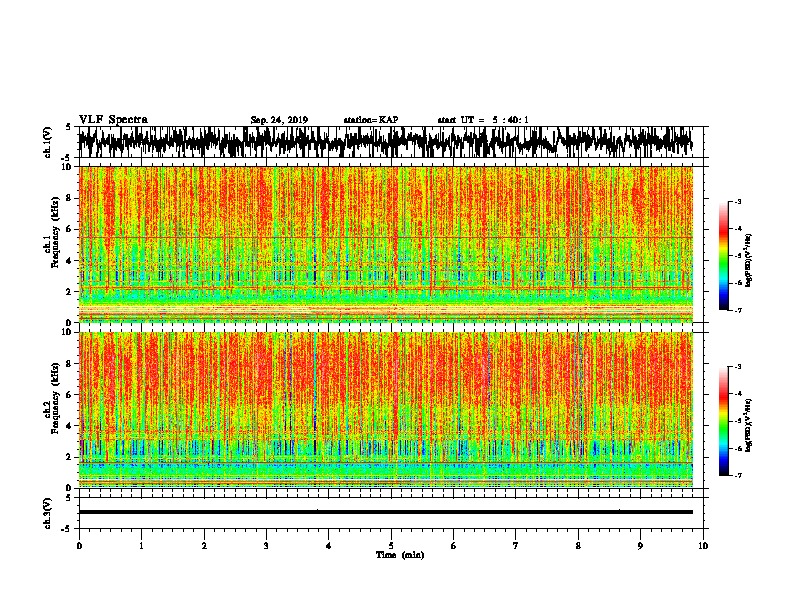Image resolution: width=792 pixels, height=612 pixels.
Task: Click time axis tick label "3"
Action: tap(266, 546)
